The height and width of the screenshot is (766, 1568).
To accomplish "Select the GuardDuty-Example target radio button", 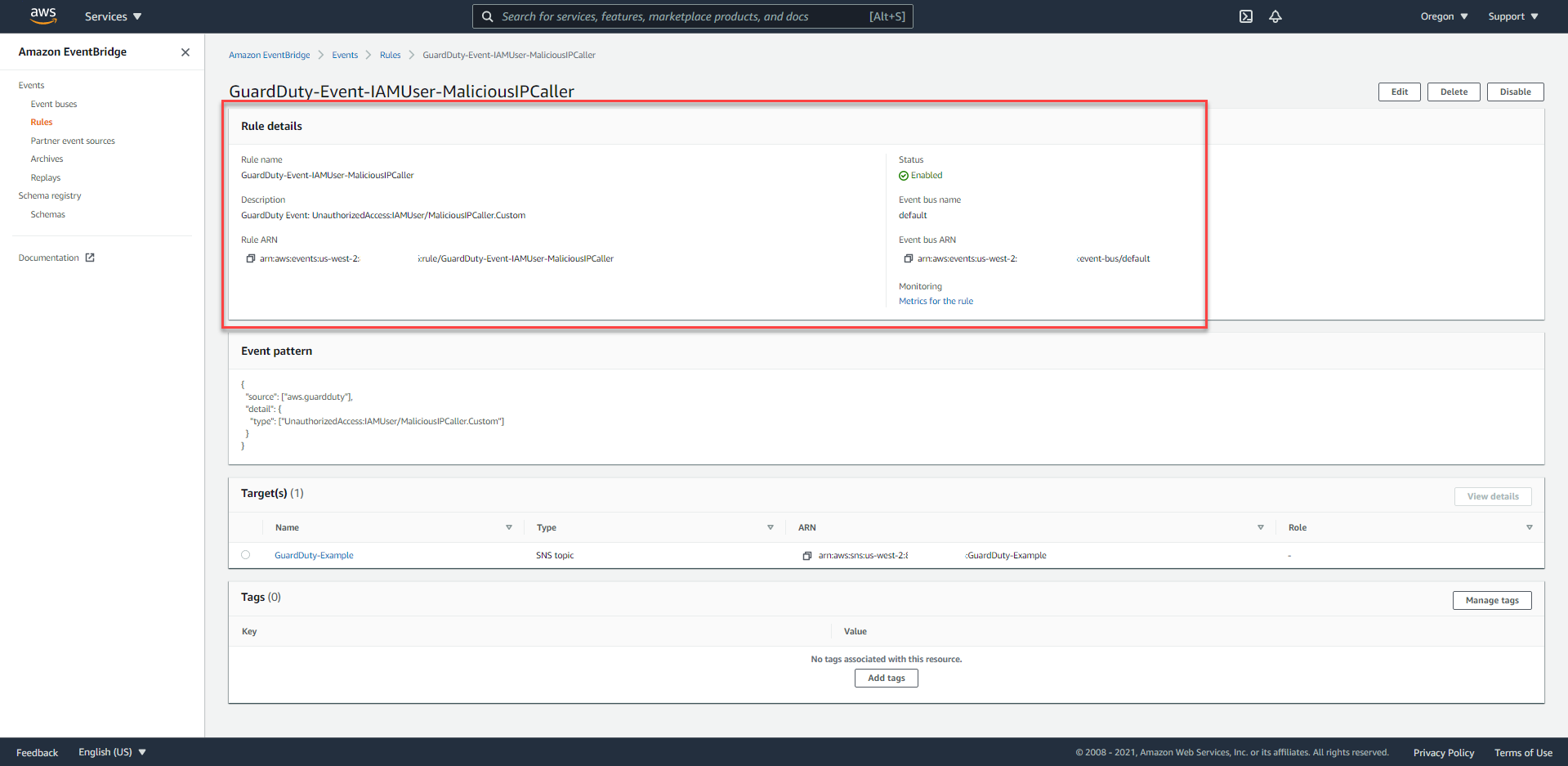I will [246, 555].
